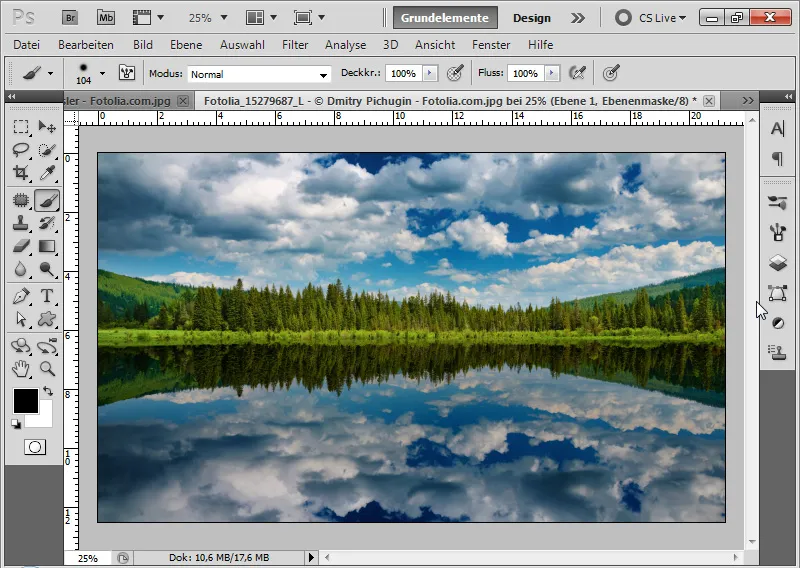Image resolution: width=800 pixels, height=568 pixels.
Task: Click the Deckkr. 100% opacity field
Action: coord(404,73)
